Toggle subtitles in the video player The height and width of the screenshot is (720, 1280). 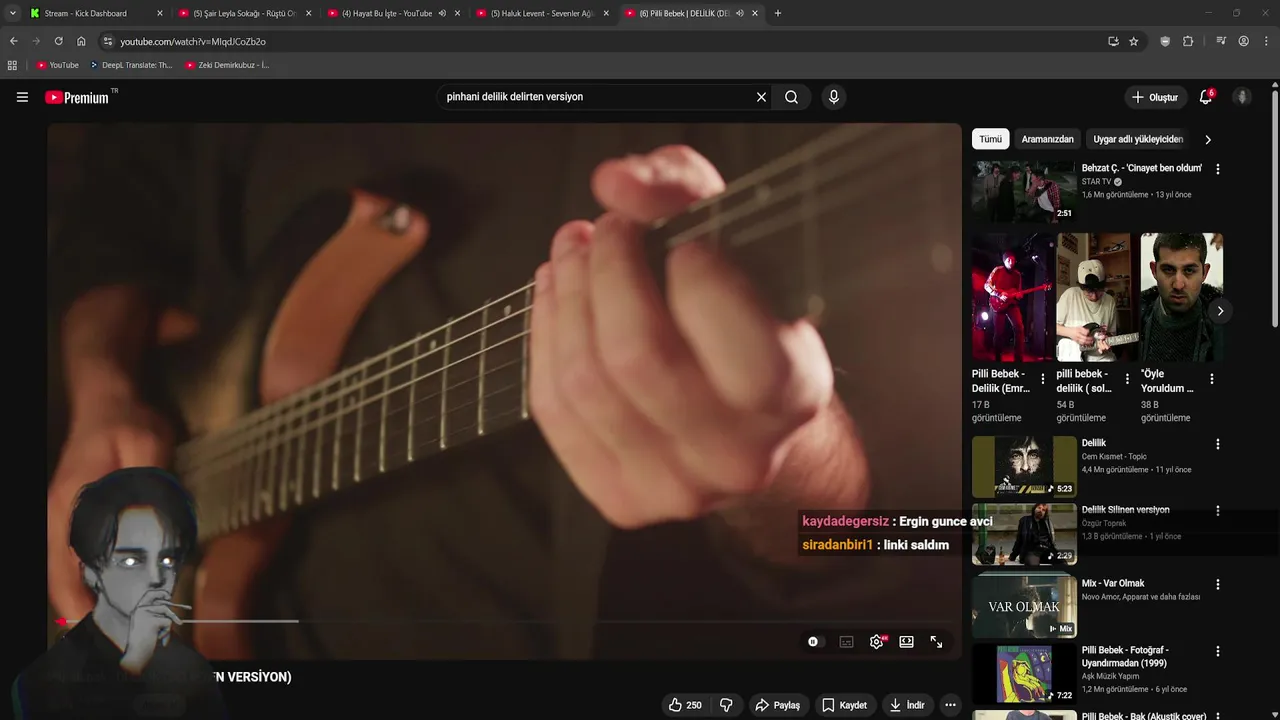pos(846,642)
